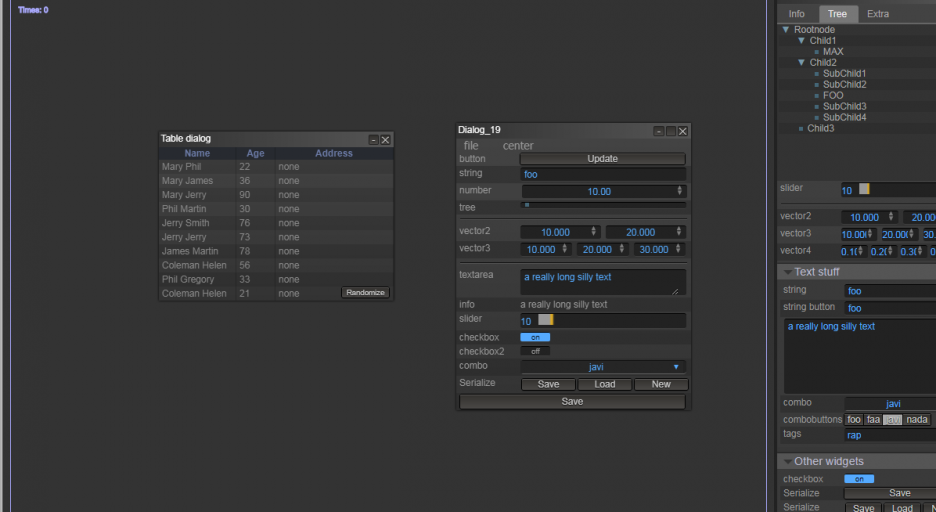The image size is (936, 512).
Task: Click the Update button in Dialog_19
Action: click(602, 159)
